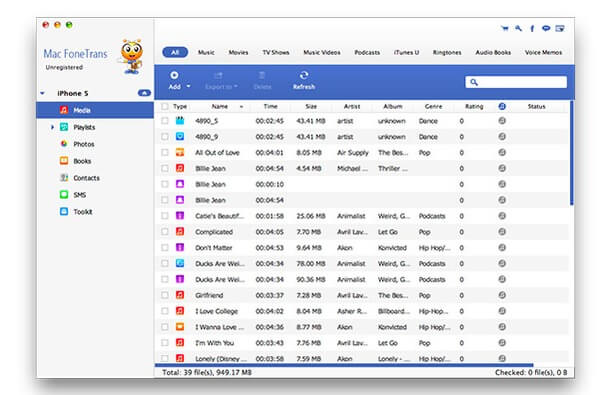
Task: Sort by the Time column header
Action: tap(270, 106)
